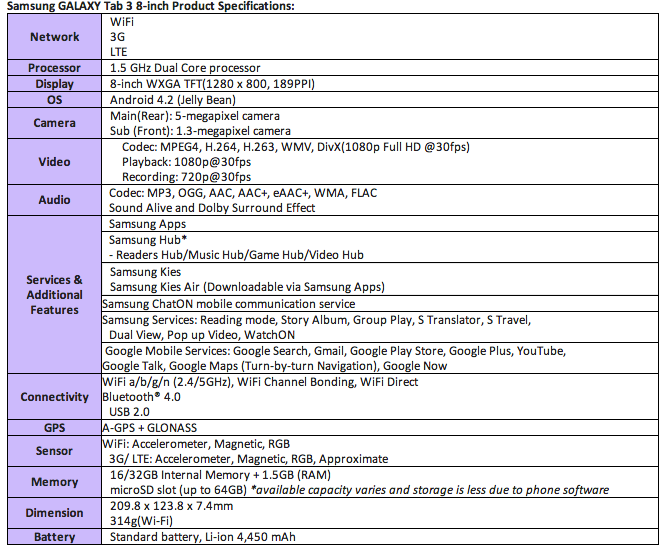Select the '3G' network entry
The height and width of the screenshot is (546, 661).
click(x=117, y=37)
